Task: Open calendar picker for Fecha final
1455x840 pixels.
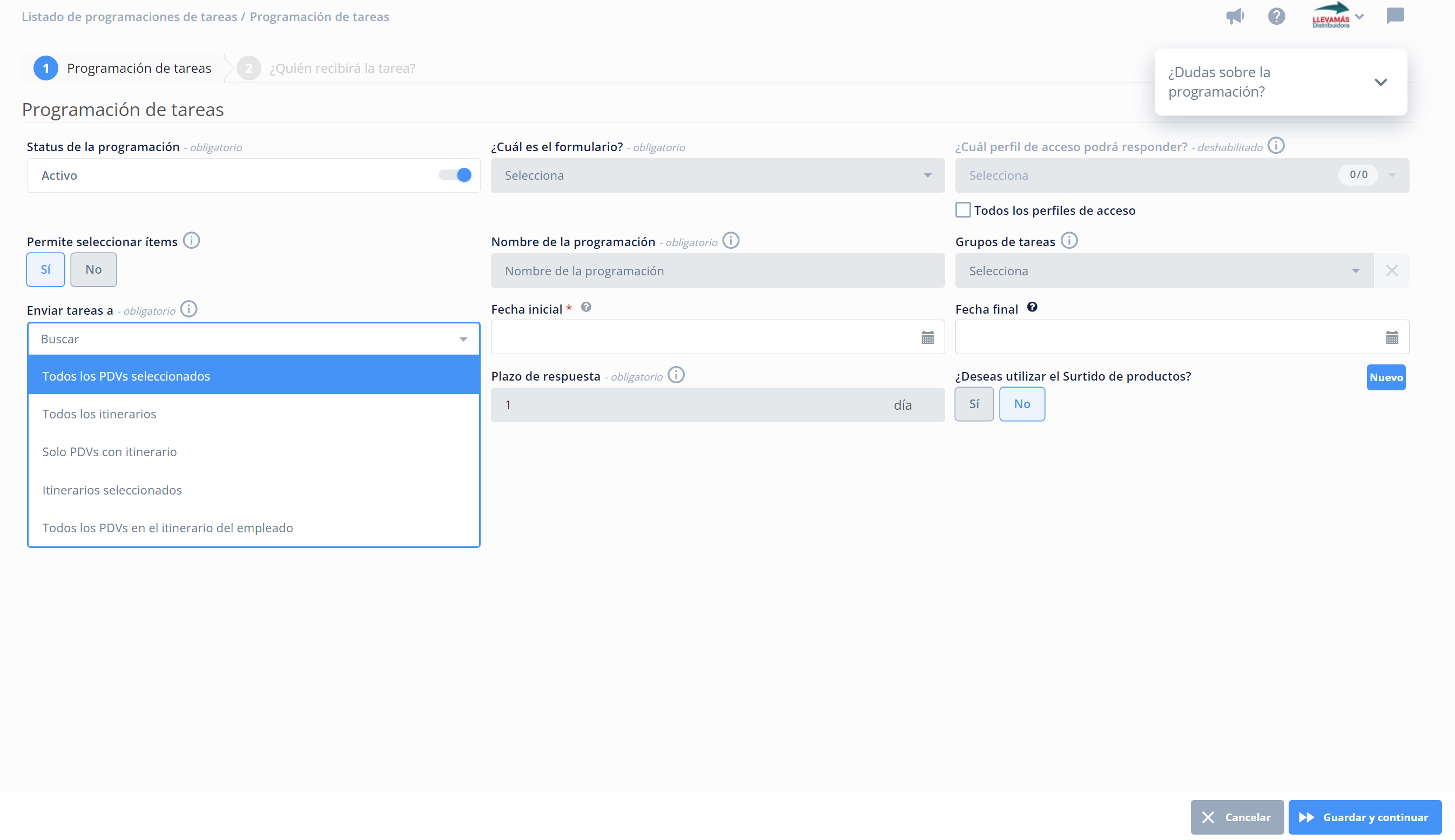Action: click(1391, 337)
